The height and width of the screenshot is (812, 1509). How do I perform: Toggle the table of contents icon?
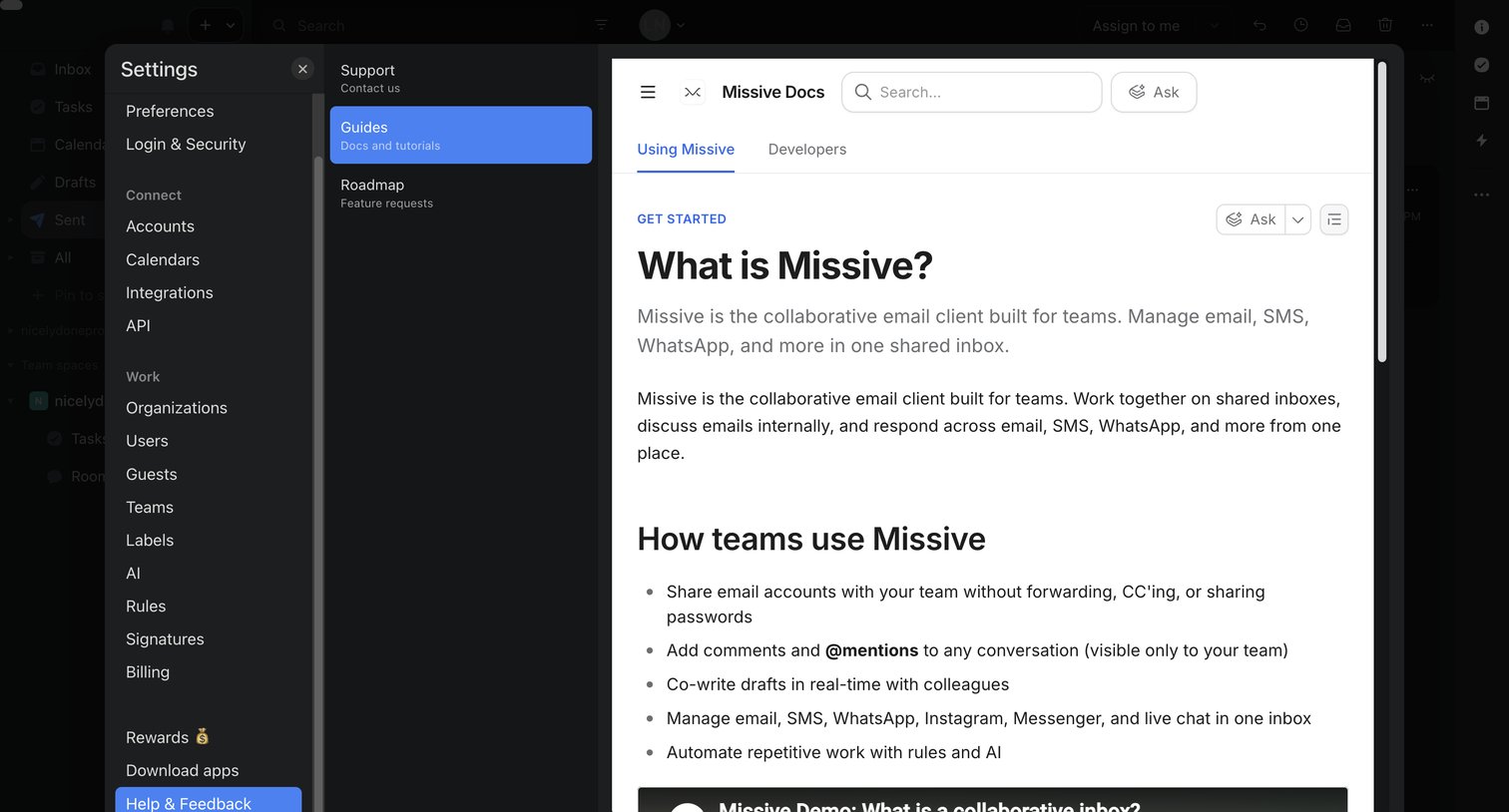point(1334,219)
